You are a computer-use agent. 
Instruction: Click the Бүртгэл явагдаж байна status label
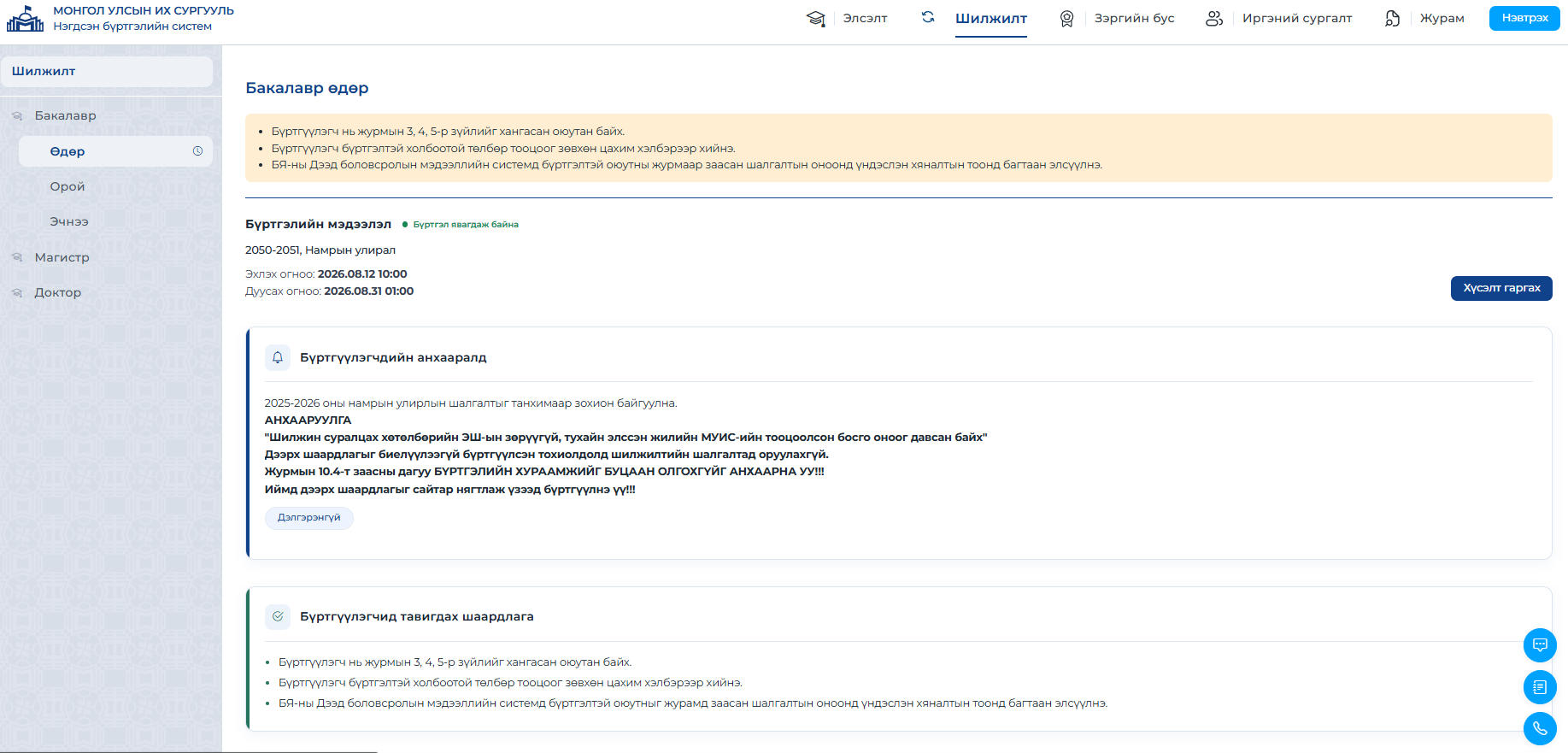click(466, 225)
